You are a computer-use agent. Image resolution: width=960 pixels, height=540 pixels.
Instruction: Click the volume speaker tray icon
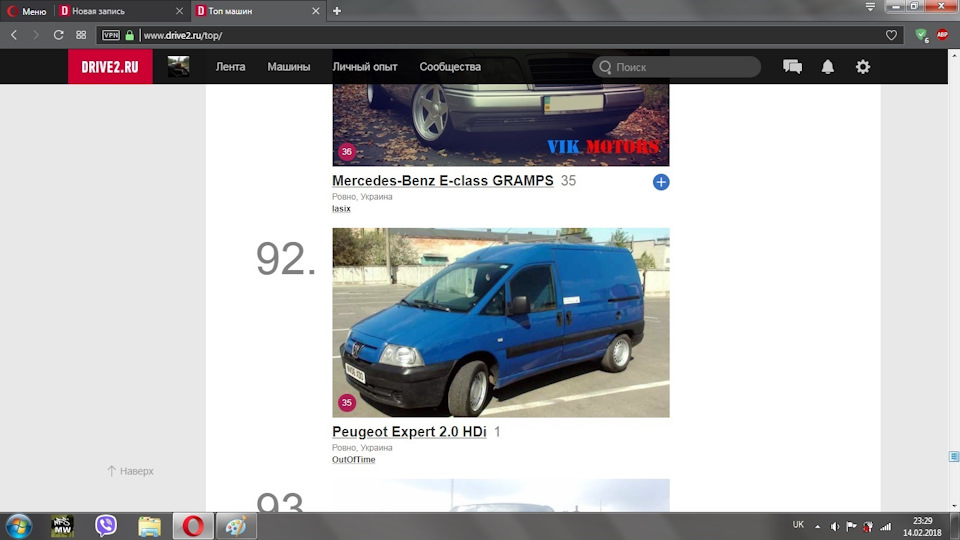pyautogui.click(x=834, y=527)
